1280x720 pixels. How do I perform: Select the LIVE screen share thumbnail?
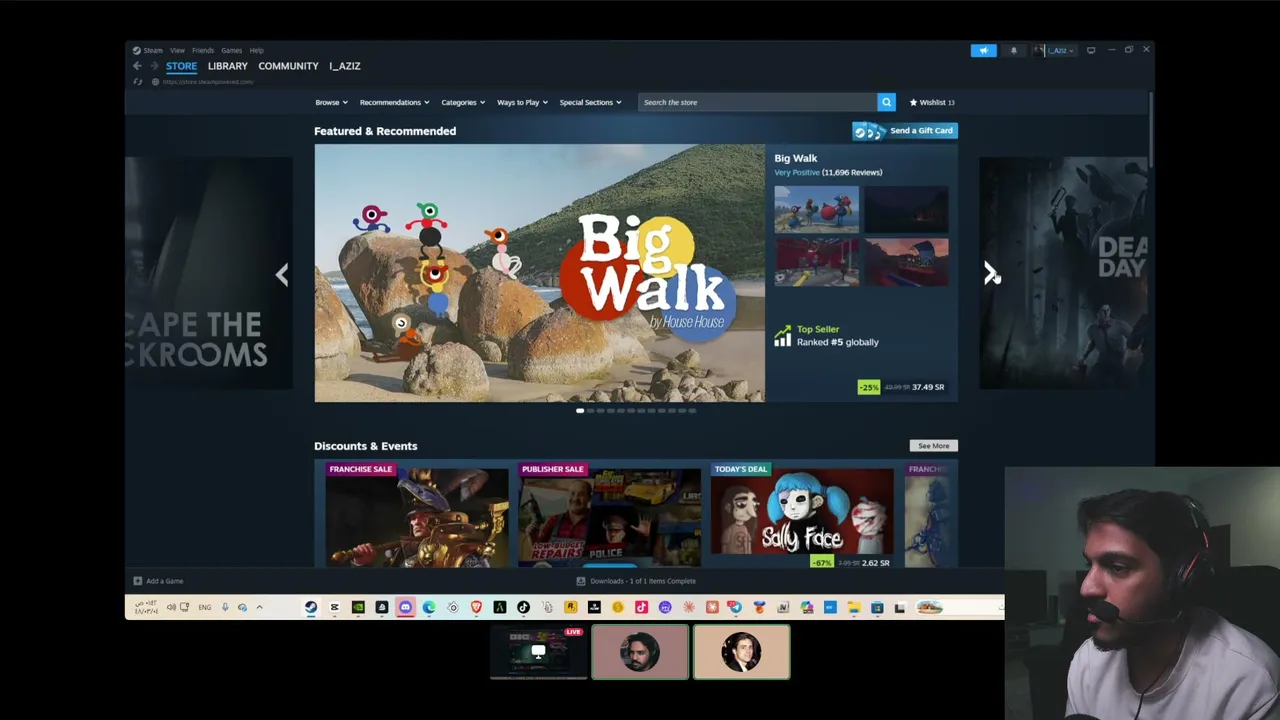[538, 652]
